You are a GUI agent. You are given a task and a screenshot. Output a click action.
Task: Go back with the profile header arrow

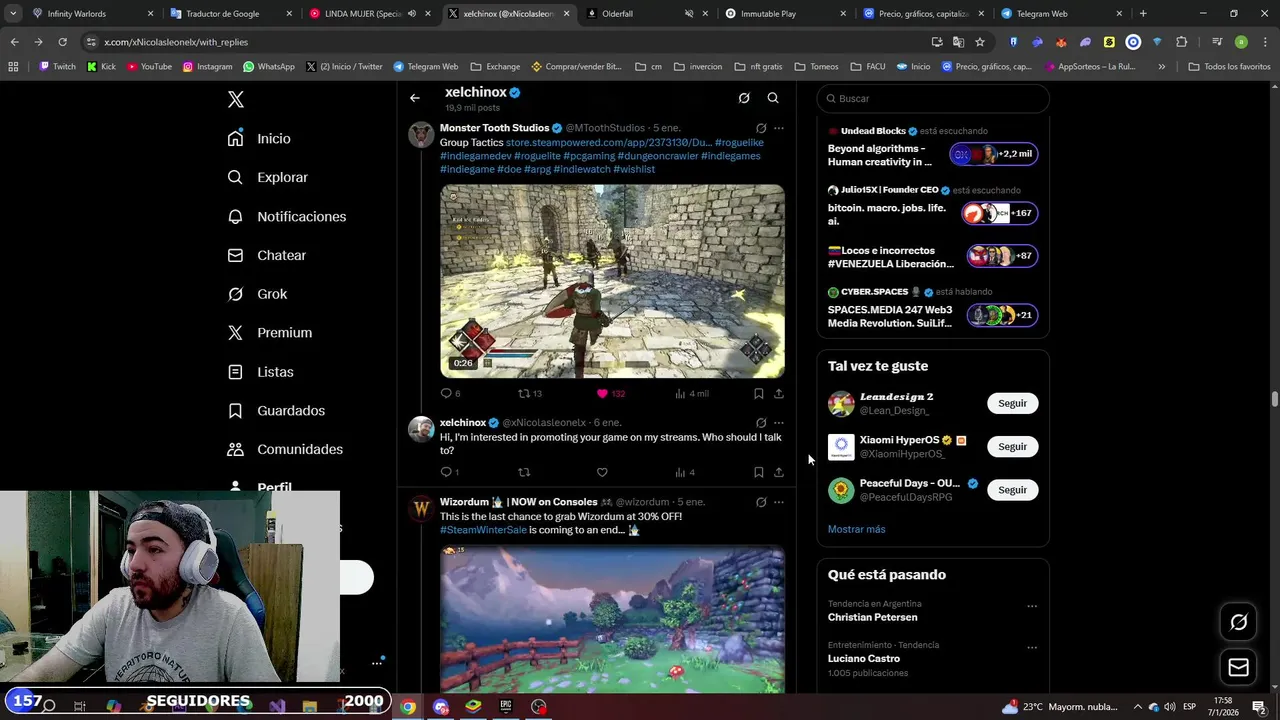(414, 98)
